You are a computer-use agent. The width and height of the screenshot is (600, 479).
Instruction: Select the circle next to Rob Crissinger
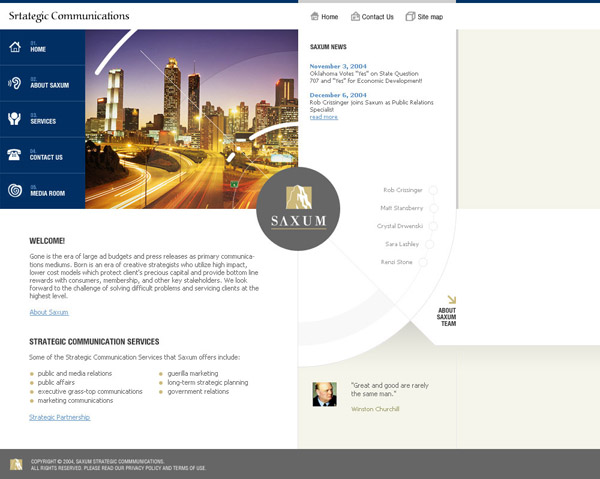(433, 190)
